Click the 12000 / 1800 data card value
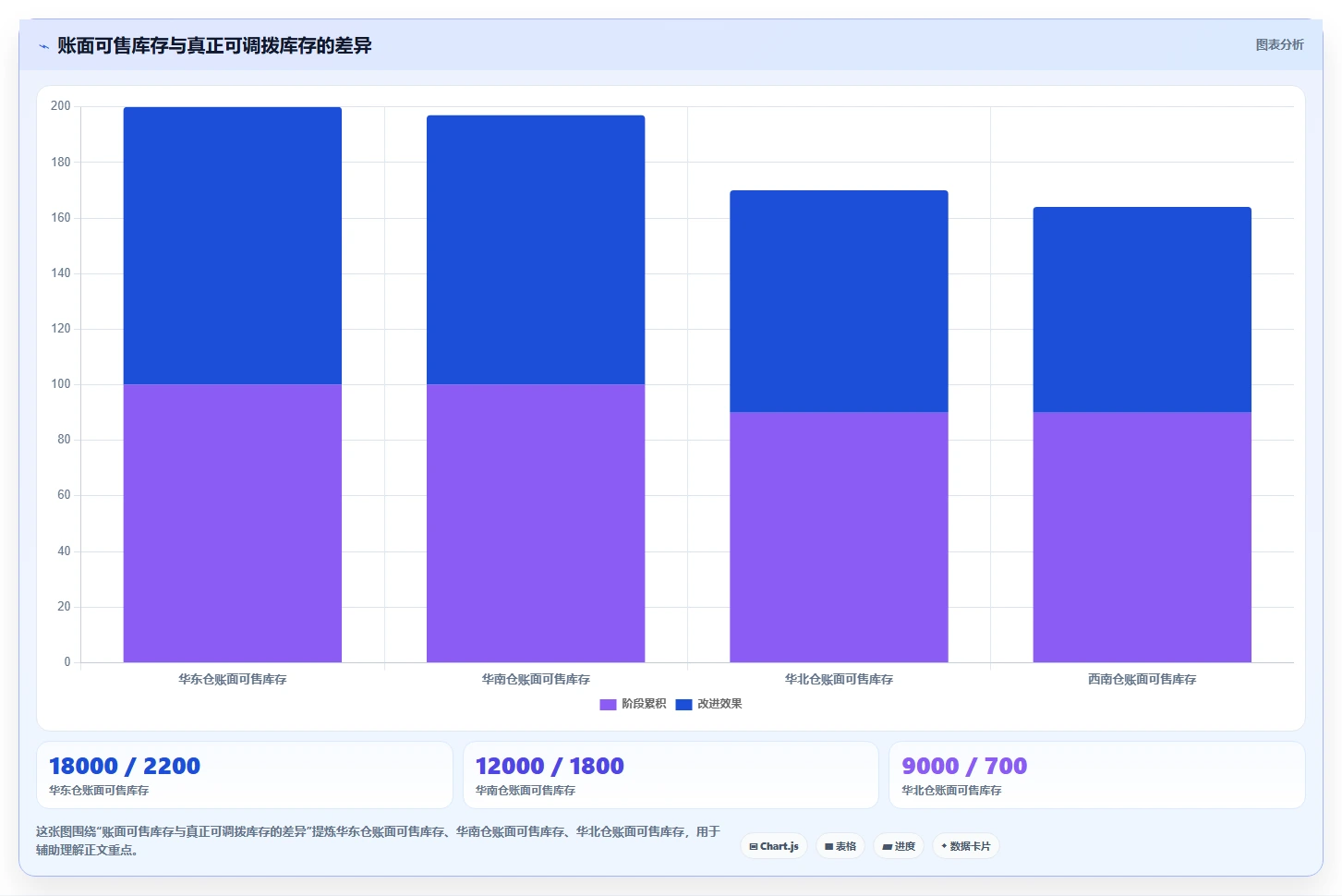This screenshot has width=1342, height=896. click(550, 766)
